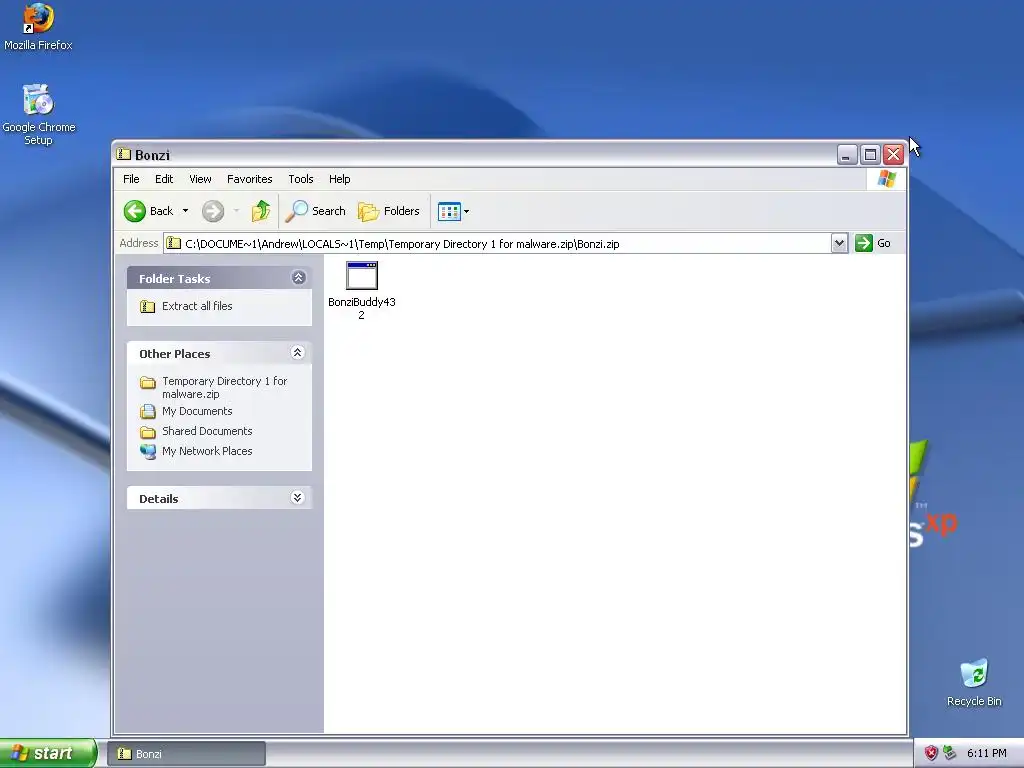Close the Bonzi window

tap(893, 155)
